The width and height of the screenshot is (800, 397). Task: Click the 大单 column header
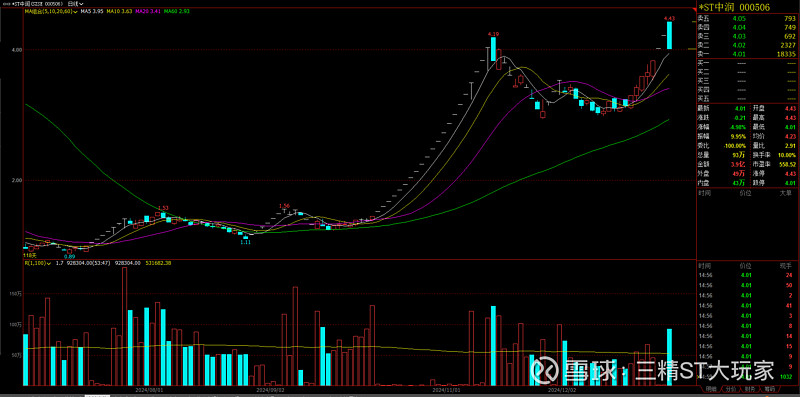pyautogui.click(x=786, y=193)
